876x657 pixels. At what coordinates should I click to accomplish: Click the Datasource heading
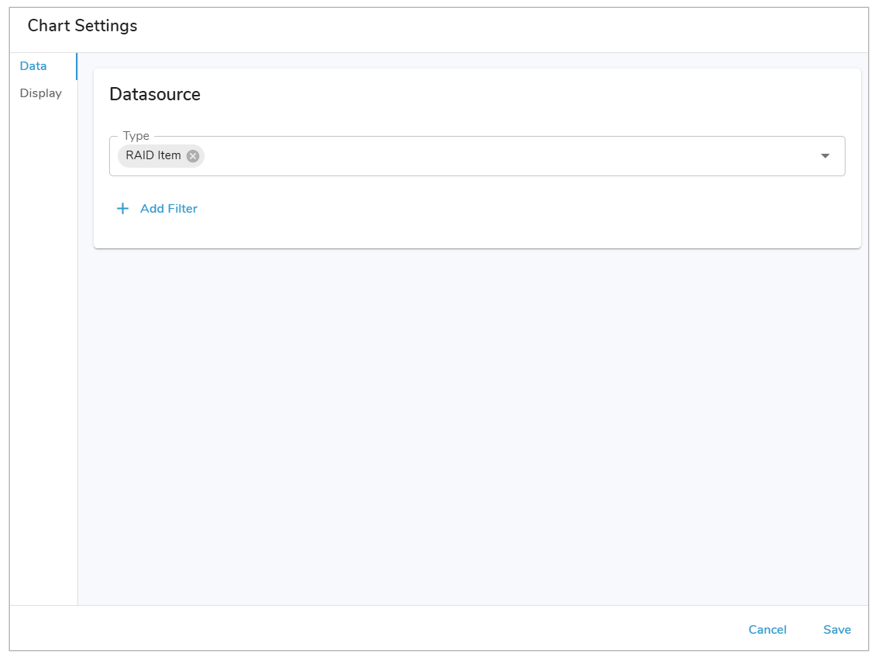tap(155, 95)
